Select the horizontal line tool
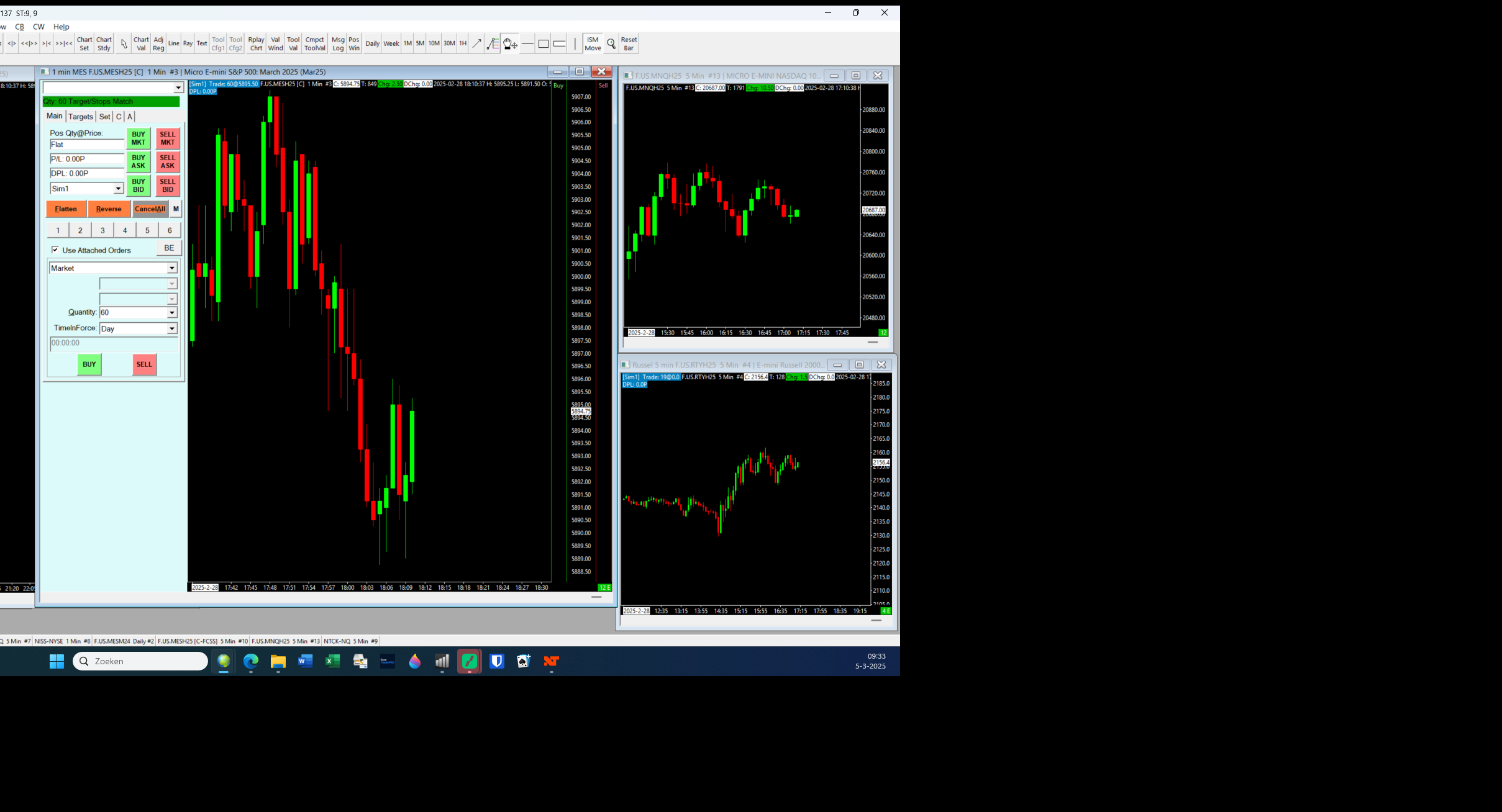 (x=527, y=43)
